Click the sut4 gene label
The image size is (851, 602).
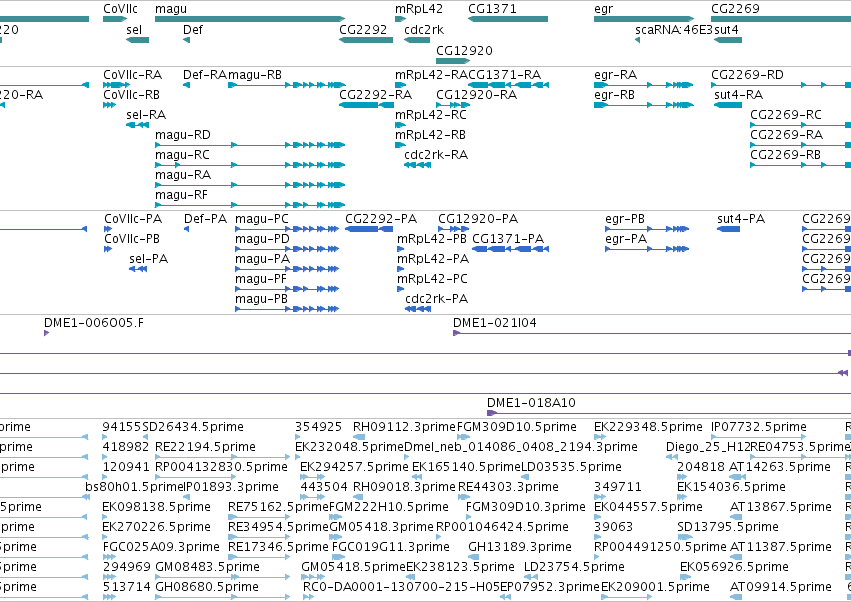coord(726,29)
